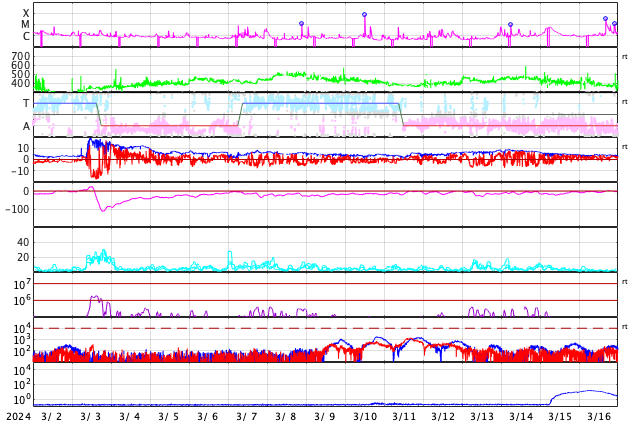Click the '3/ 7' date label
The width and height of the screenshot is (634, 424).
click(x=247, y=417)
